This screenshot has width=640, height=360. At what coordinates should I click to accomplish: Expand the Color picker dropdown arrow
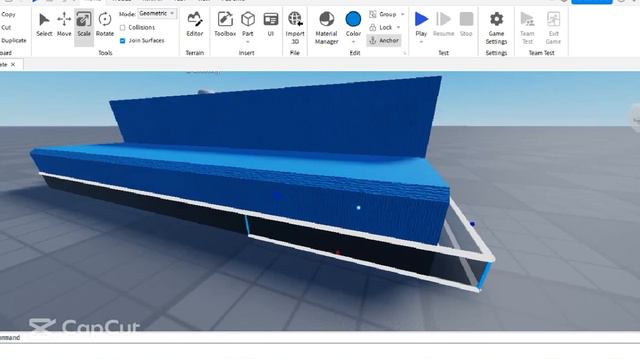click(x=353, y=42)
